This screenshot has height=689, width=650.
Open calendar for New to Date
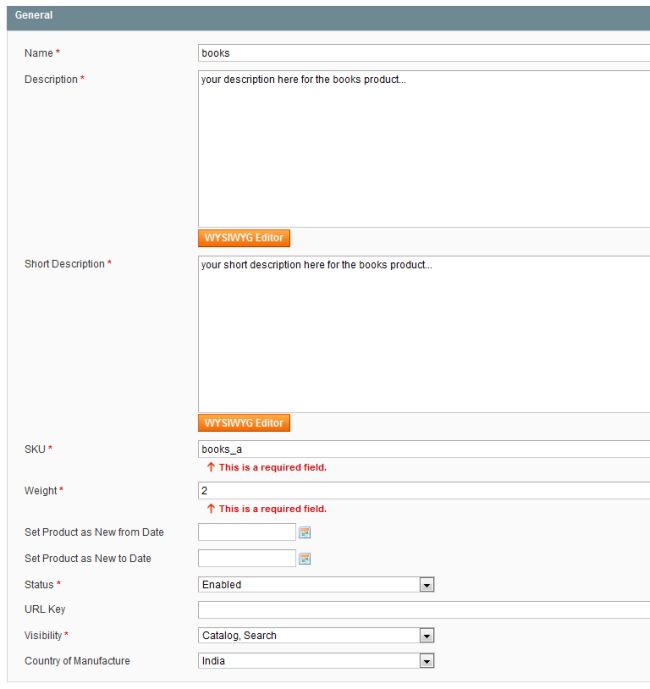point(305,559)
